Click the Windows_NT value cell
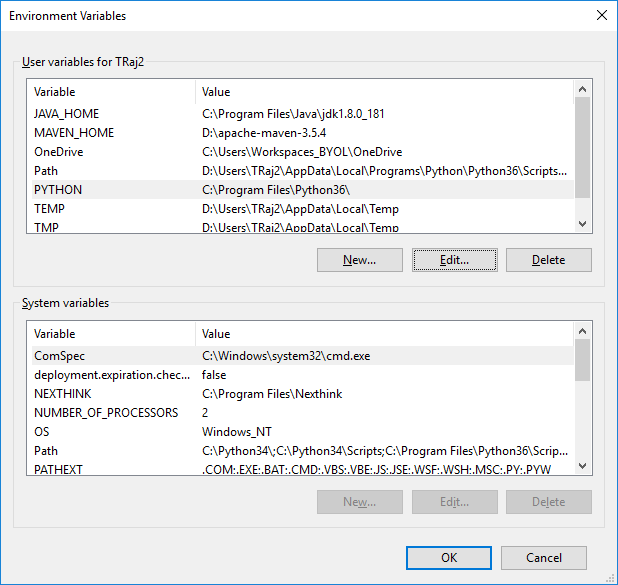618x585 pixels. tap(236, 432)
